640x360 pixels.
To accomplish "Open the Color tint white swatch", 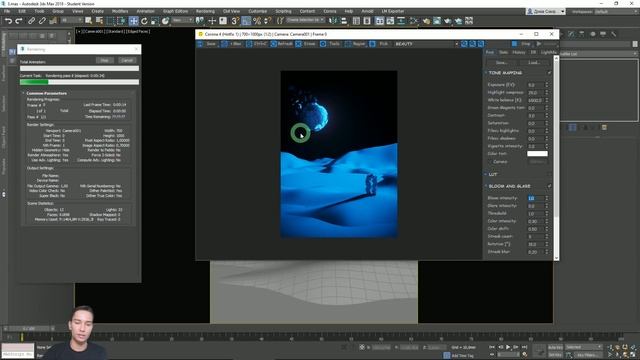I will [x=537, y=154].
